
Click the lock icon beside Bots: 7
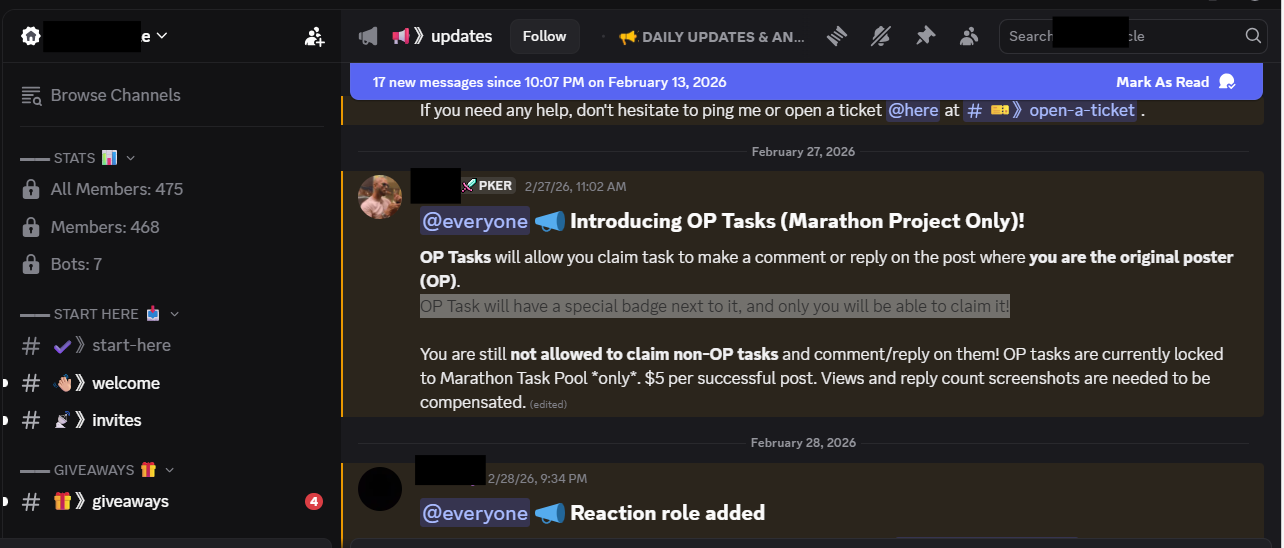pos(31,264)
